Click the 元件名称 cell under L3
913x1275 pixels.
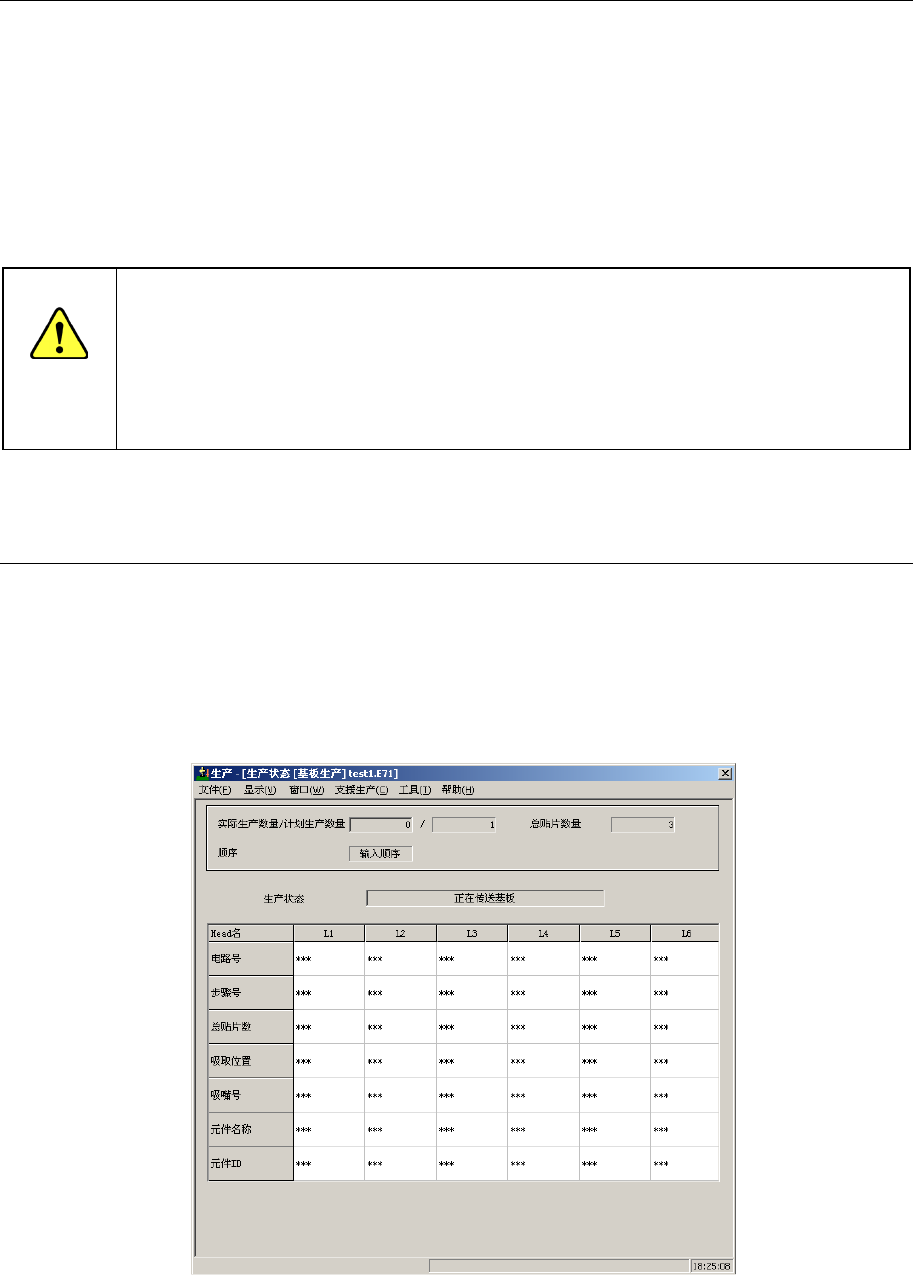point(472,1129)
